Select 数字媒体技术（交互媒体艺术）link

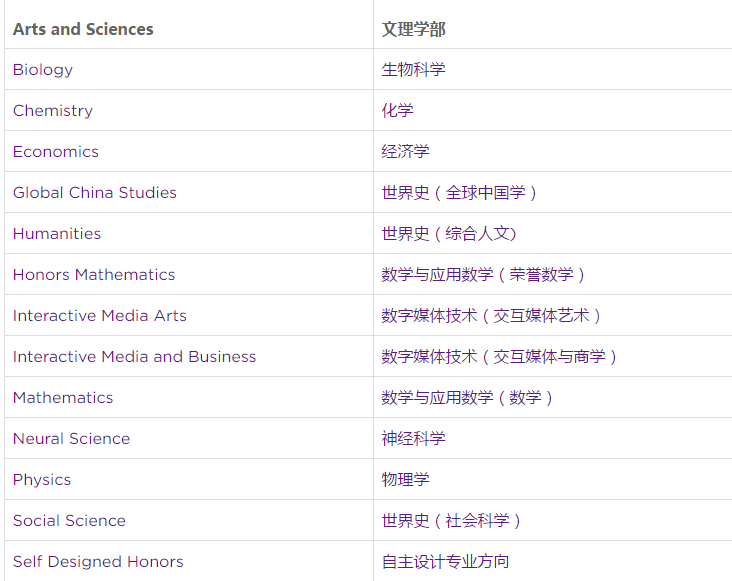491,316
